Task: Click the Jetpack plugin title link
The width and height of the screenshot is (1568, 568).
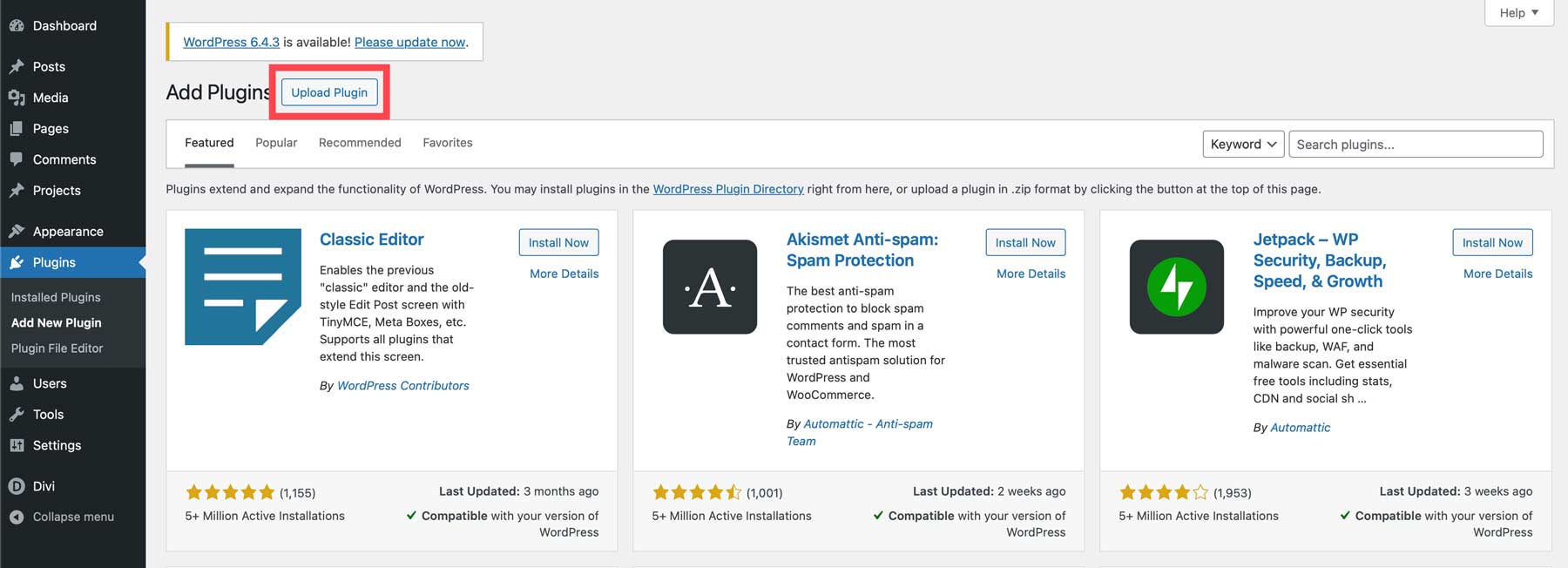Action: 1320,260
